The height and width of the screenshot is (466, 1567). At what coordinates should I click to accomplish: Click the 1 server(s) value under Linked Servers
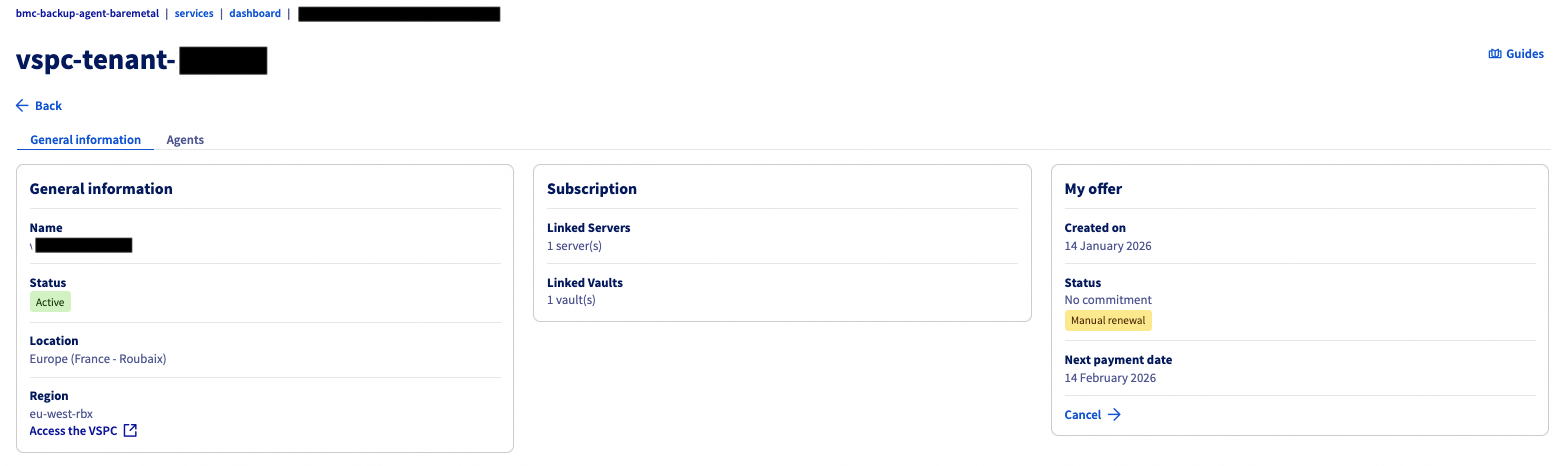(x=574, y=246)
